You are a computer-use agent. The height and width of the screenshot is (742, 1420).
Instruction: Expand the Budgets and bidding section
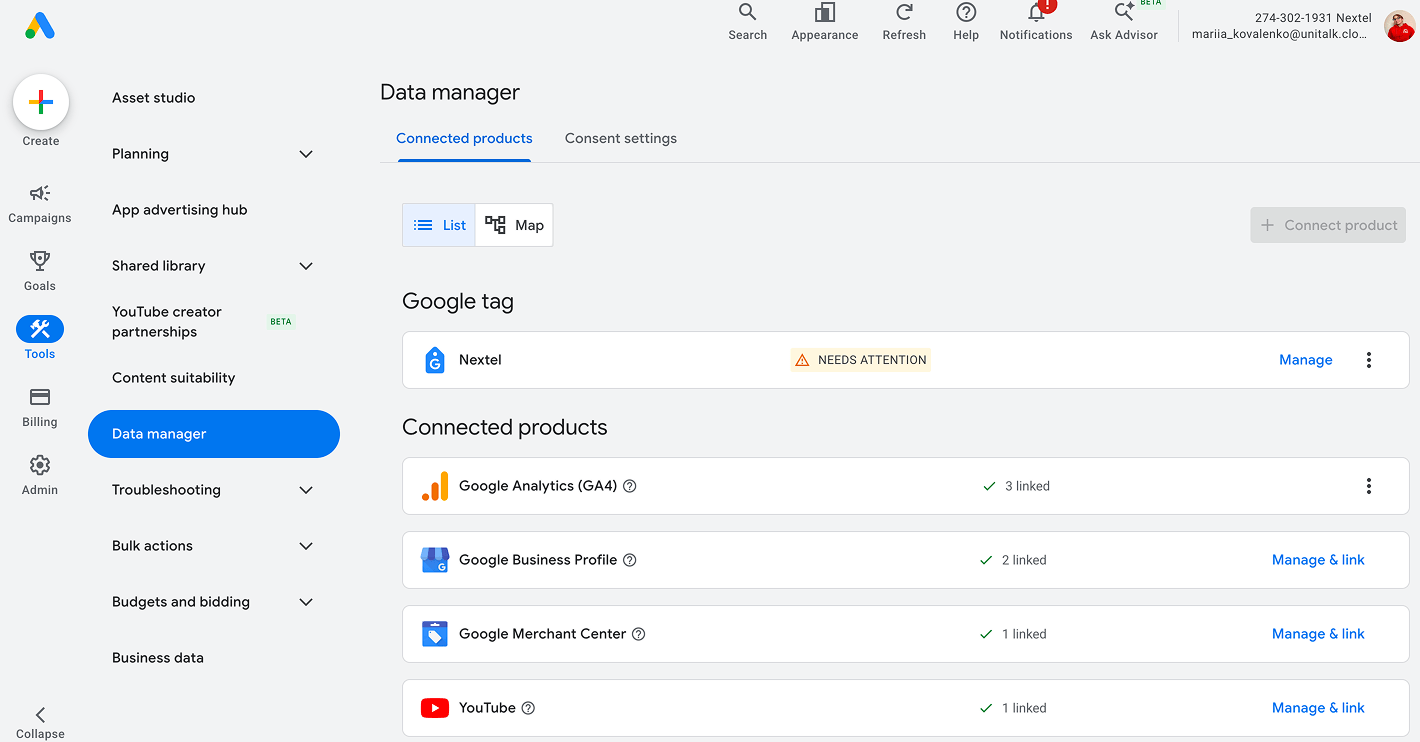pos(306,602)
